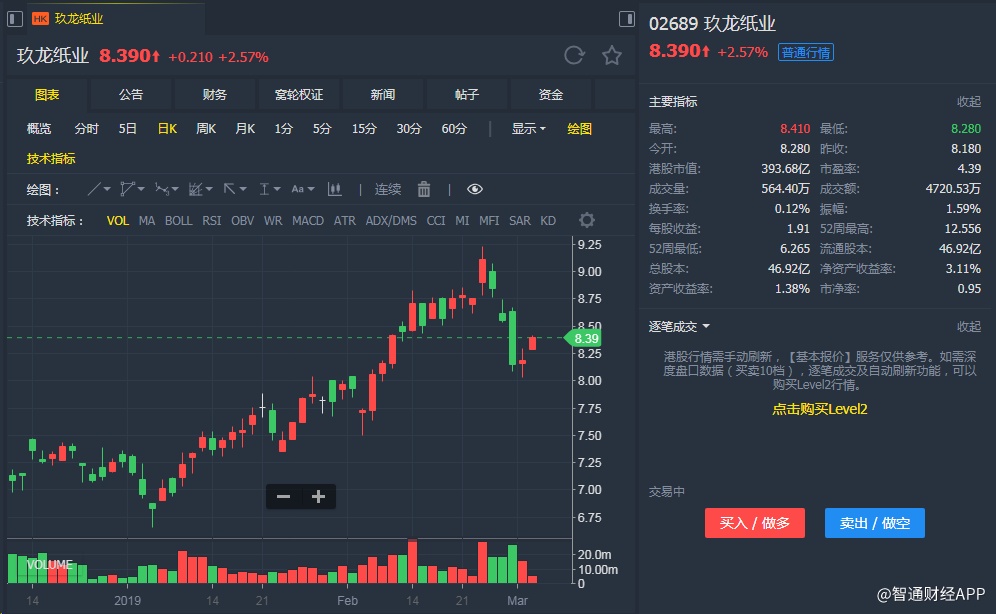996x614 pixels.
Task: Collapse the 主要指标 section with 收起
Action: [968, 101]
